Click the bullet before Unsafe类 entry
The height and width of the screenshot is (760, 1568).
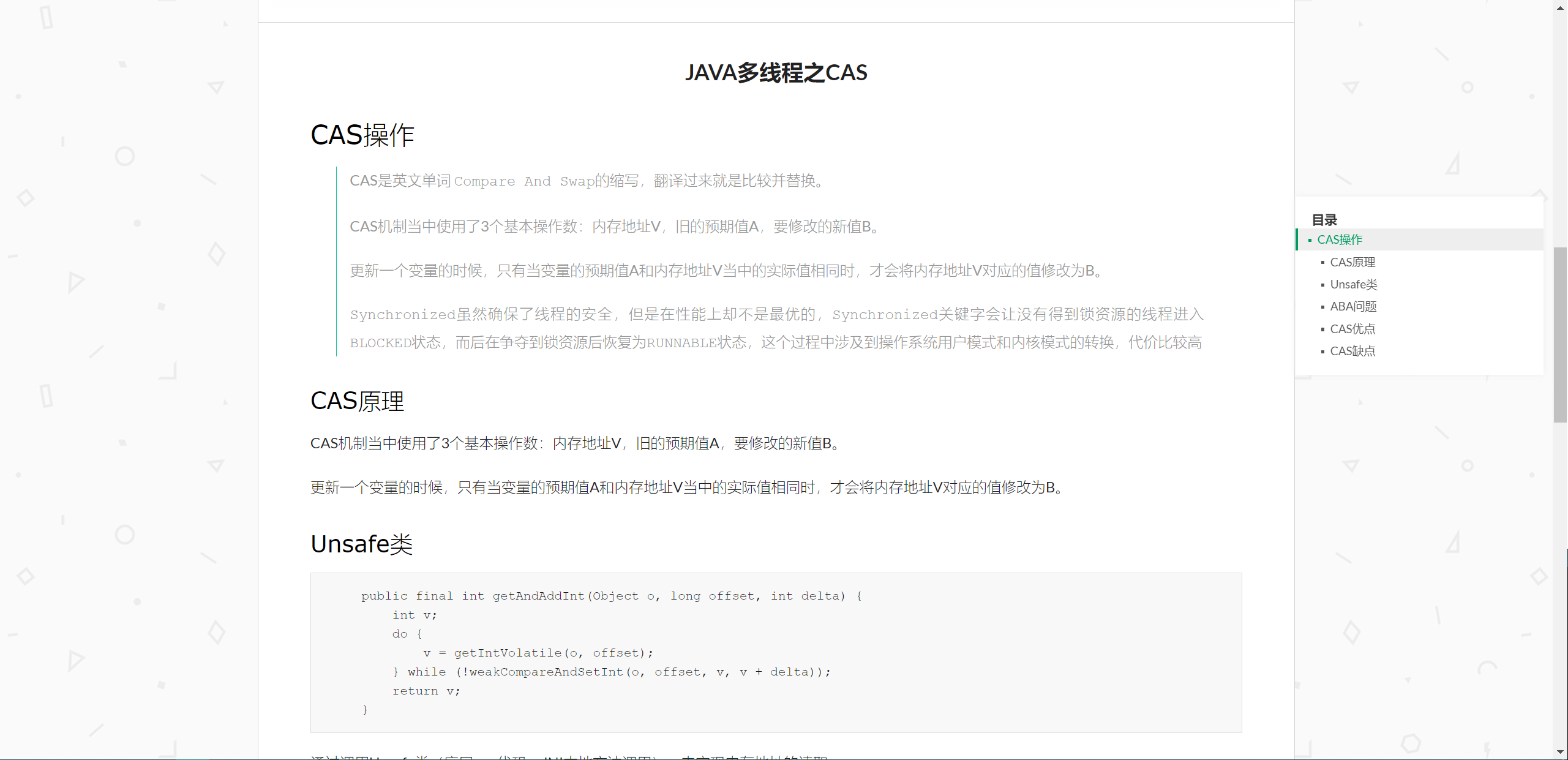point(1322,285)
